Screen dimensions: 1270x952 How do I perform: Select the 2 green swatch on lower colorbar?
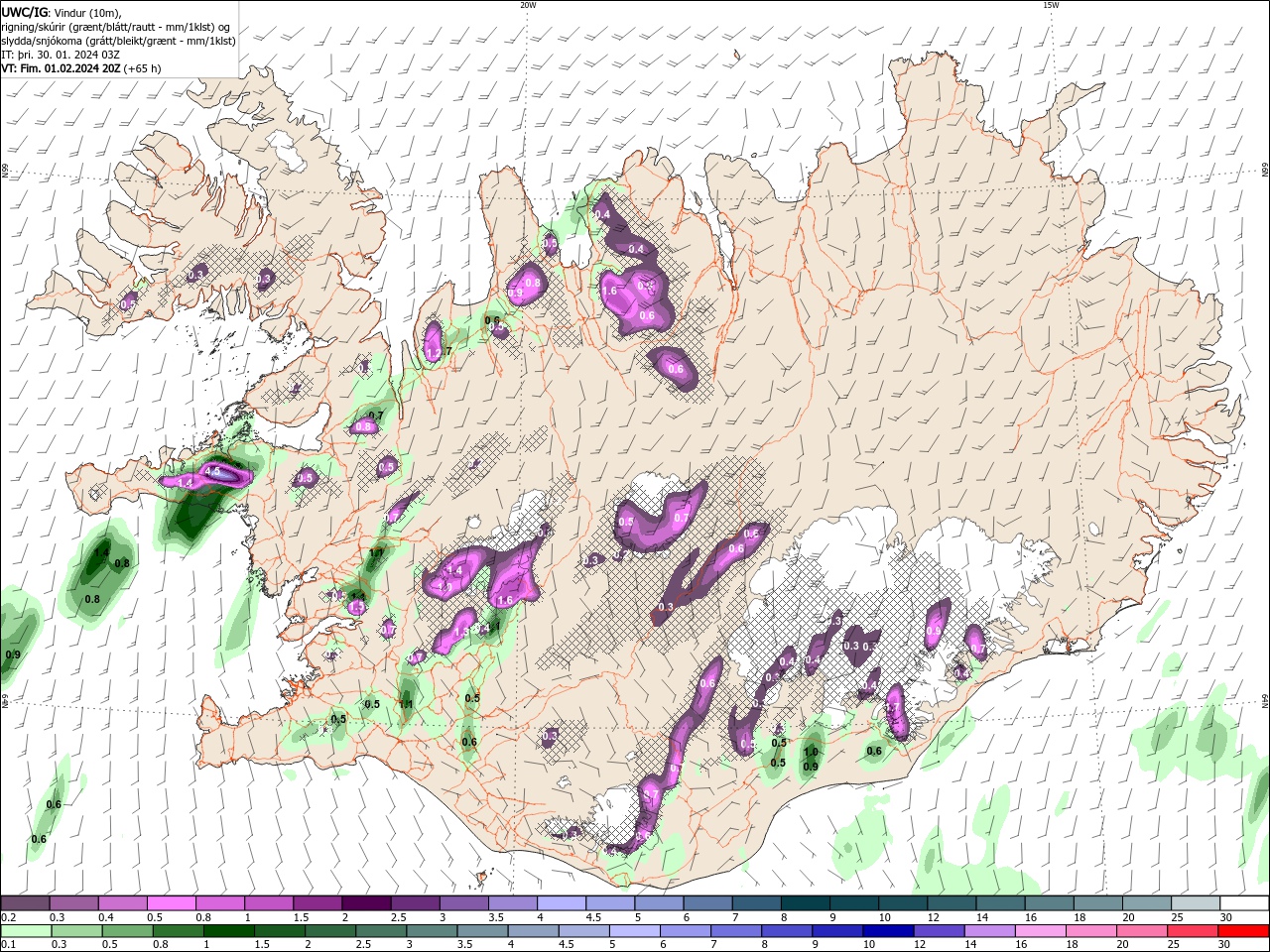click(x=329, y=931)
